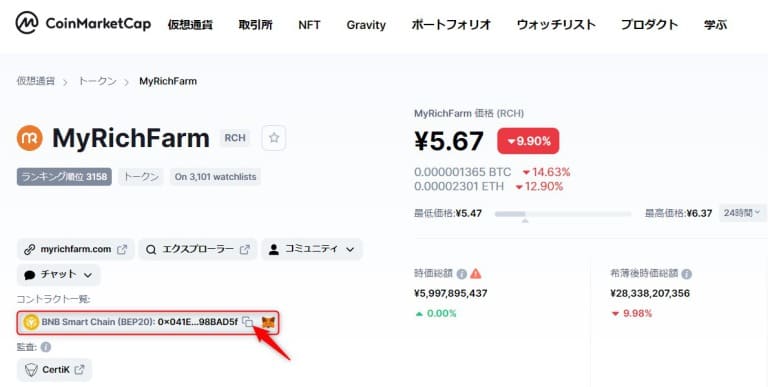768x387 pixels.
Task: Go to トークン breadcrumb
Action: tap(97, 81)
